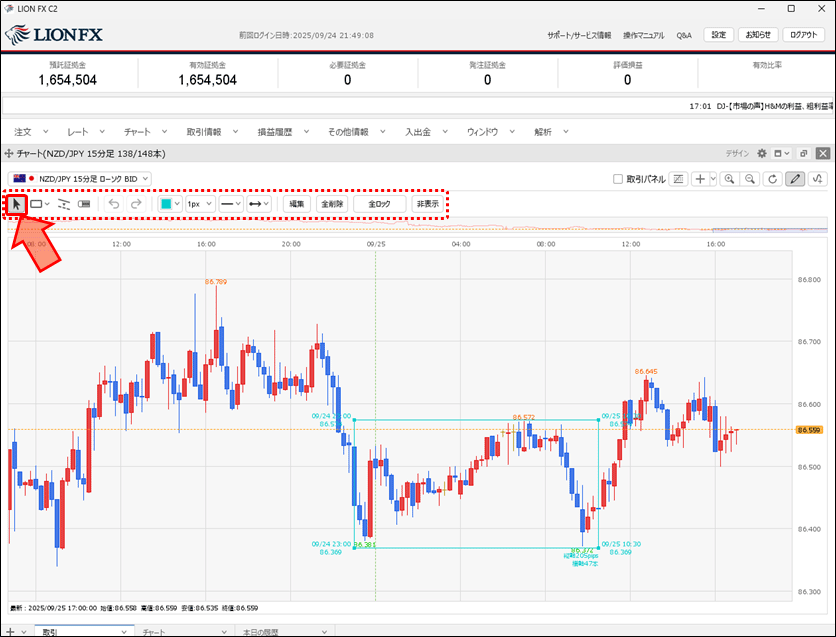Click the 全削除 button
Screen dimensions: 836x637
tap(332, 204)
